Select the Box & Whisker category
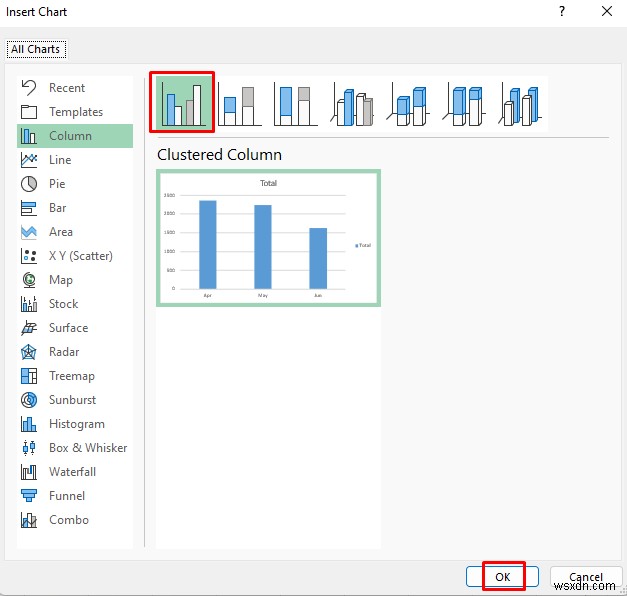 75,448
